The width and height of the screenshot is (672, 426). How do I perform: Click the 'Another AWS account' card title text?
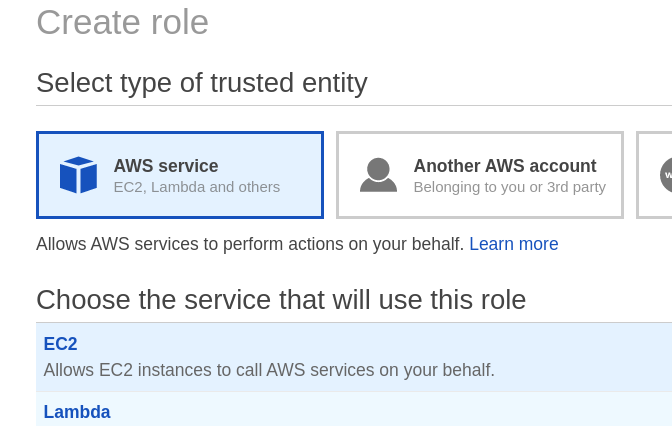tap(505, 166)
